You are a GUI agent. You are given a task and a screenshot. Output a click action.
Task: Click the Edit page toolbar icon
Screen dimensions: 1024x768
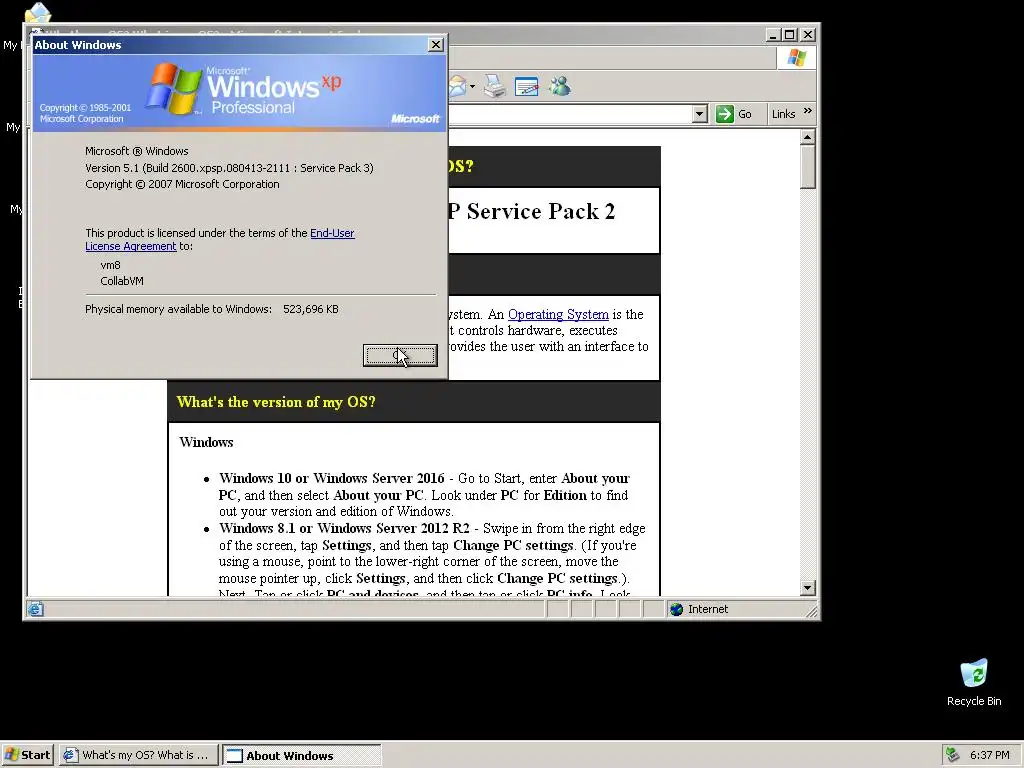point(526,86)
